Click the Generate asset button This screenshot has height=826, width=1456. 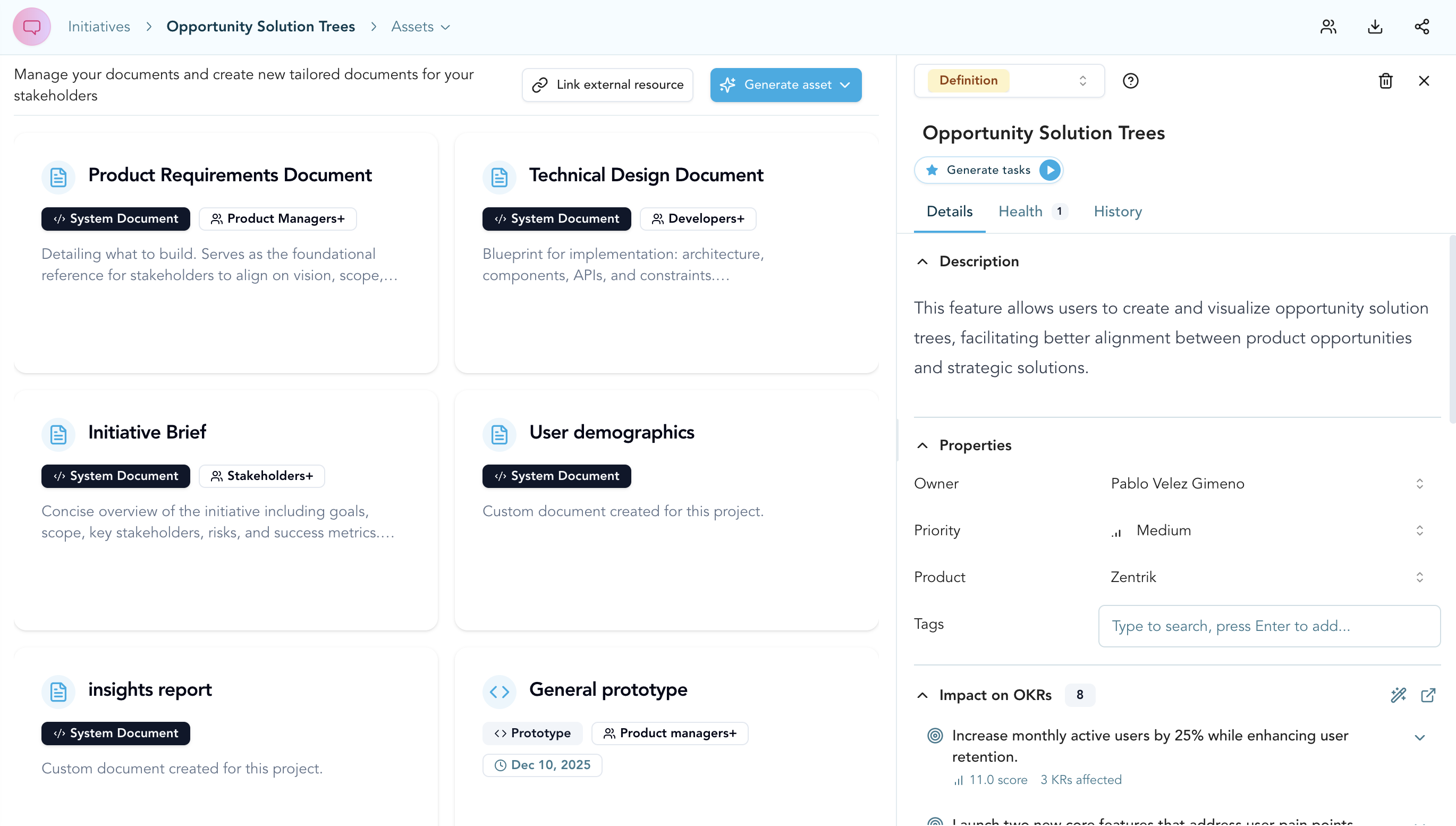click(x=786, y=85)
